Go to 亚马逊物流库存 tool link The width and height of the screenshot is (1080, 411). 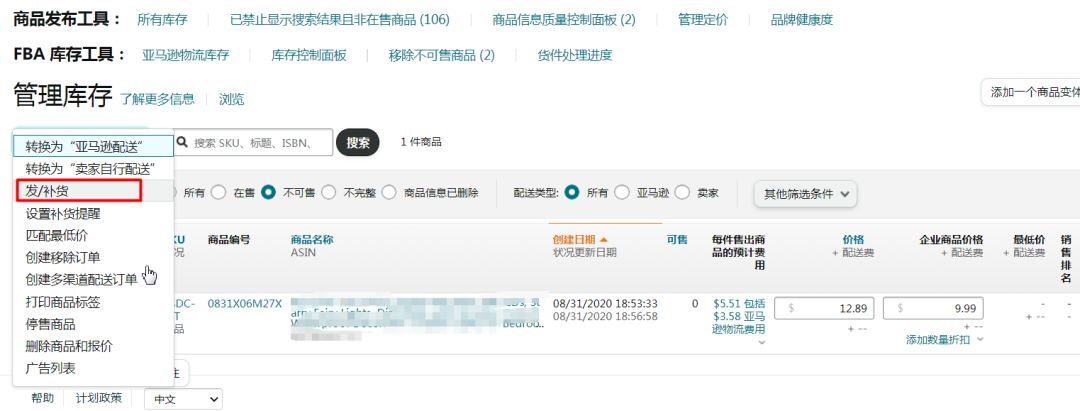click(185, 55)
